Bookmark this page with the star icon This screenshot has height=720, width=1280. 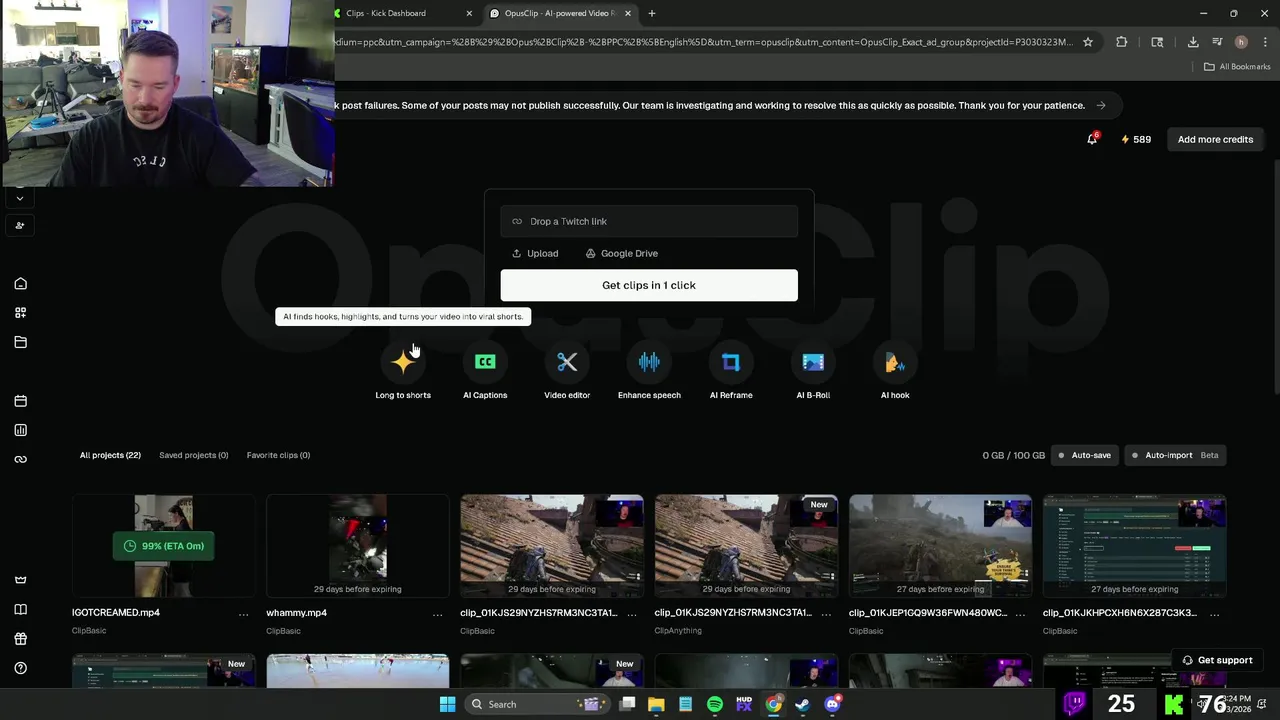(1088, 42)
